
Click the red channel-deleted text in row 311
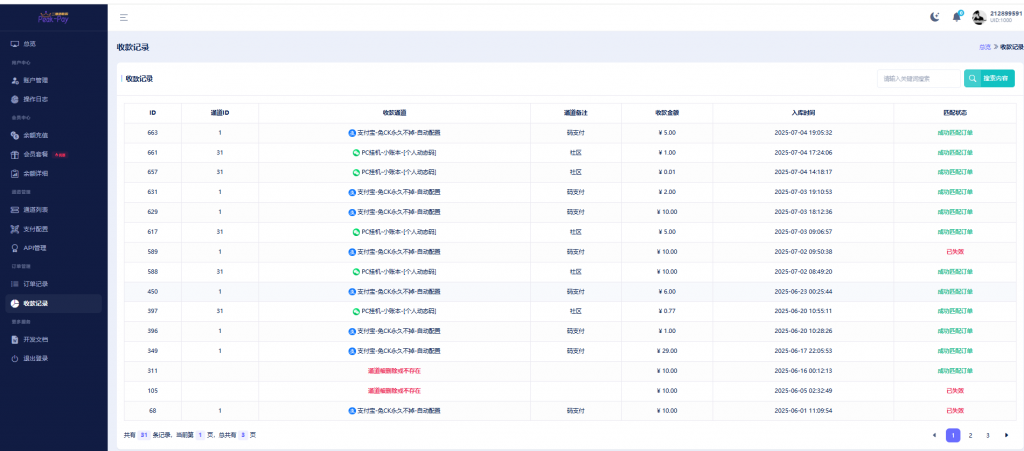pyautogui.click(x=394, y=371)
